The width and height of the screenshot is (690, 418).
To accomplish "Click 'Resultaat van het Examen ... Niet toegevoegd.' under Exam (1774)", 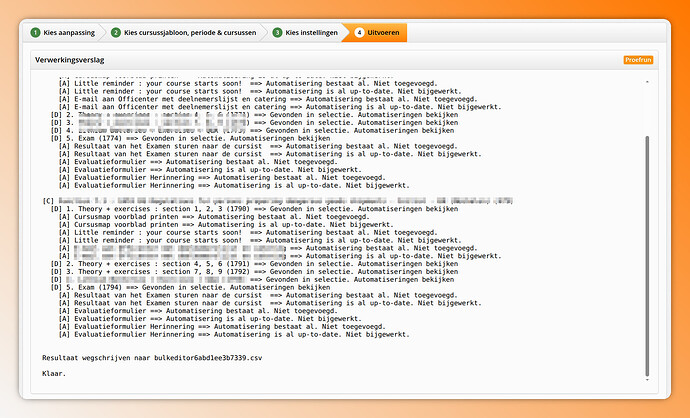I will (258, 146).
